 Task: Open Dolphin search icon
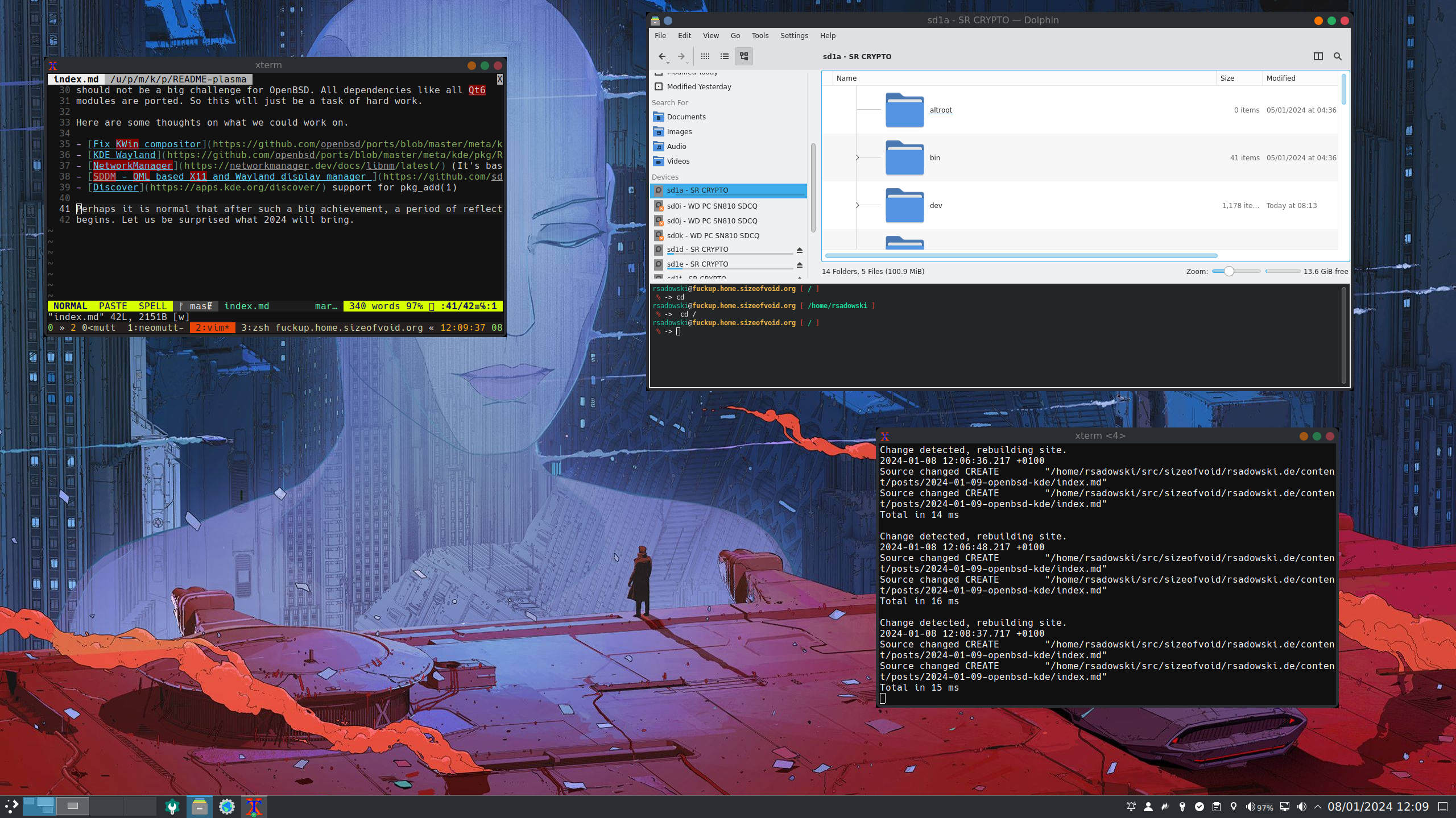[1337, 56]
